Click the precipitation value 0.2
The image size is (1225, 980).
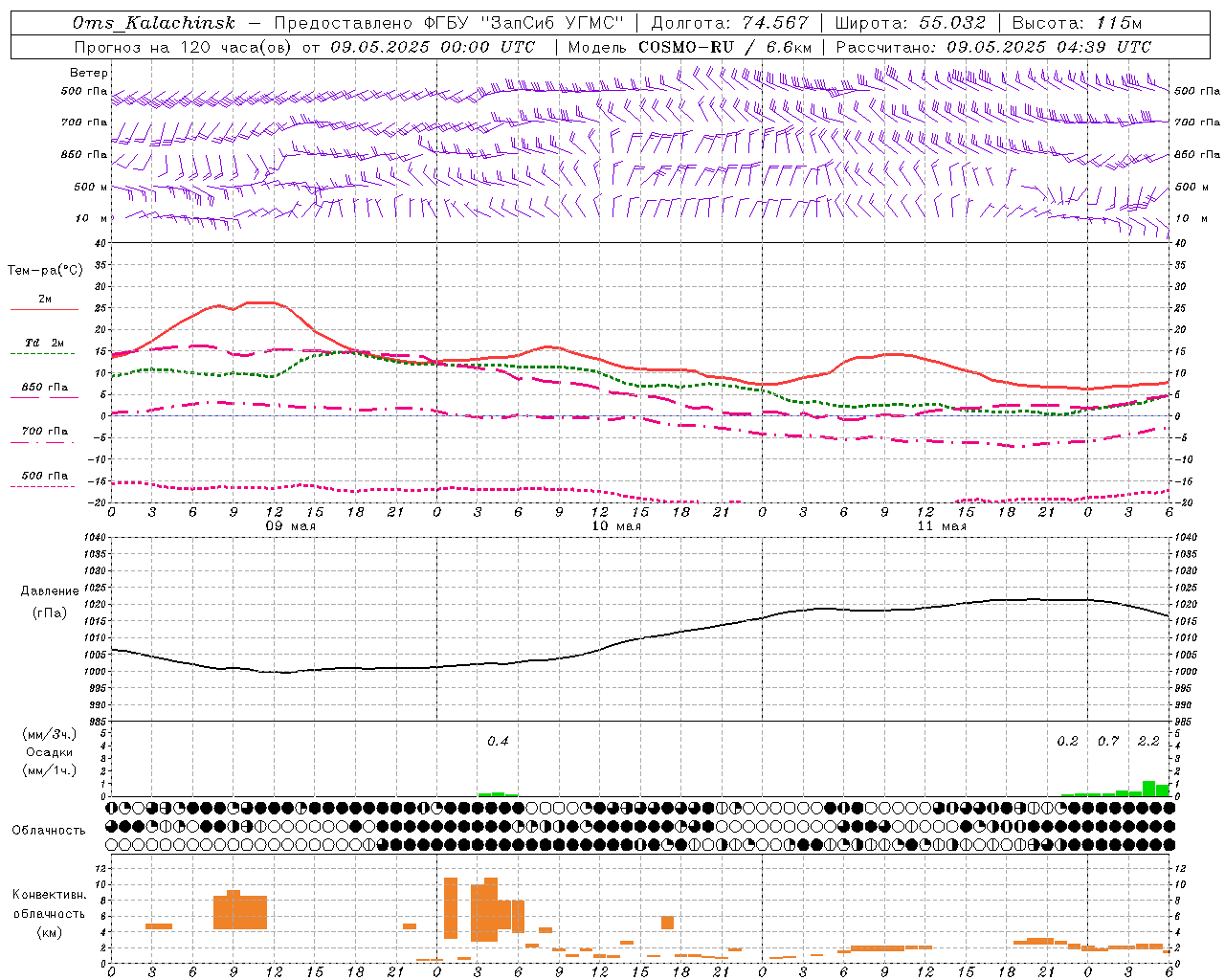(1067, 741)
